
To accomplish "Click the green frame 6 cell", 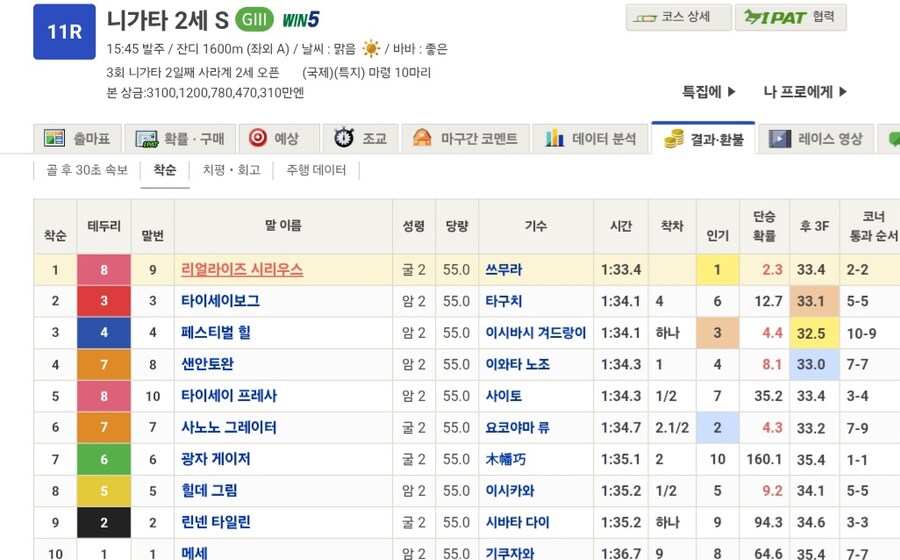I will pos(104,459).
